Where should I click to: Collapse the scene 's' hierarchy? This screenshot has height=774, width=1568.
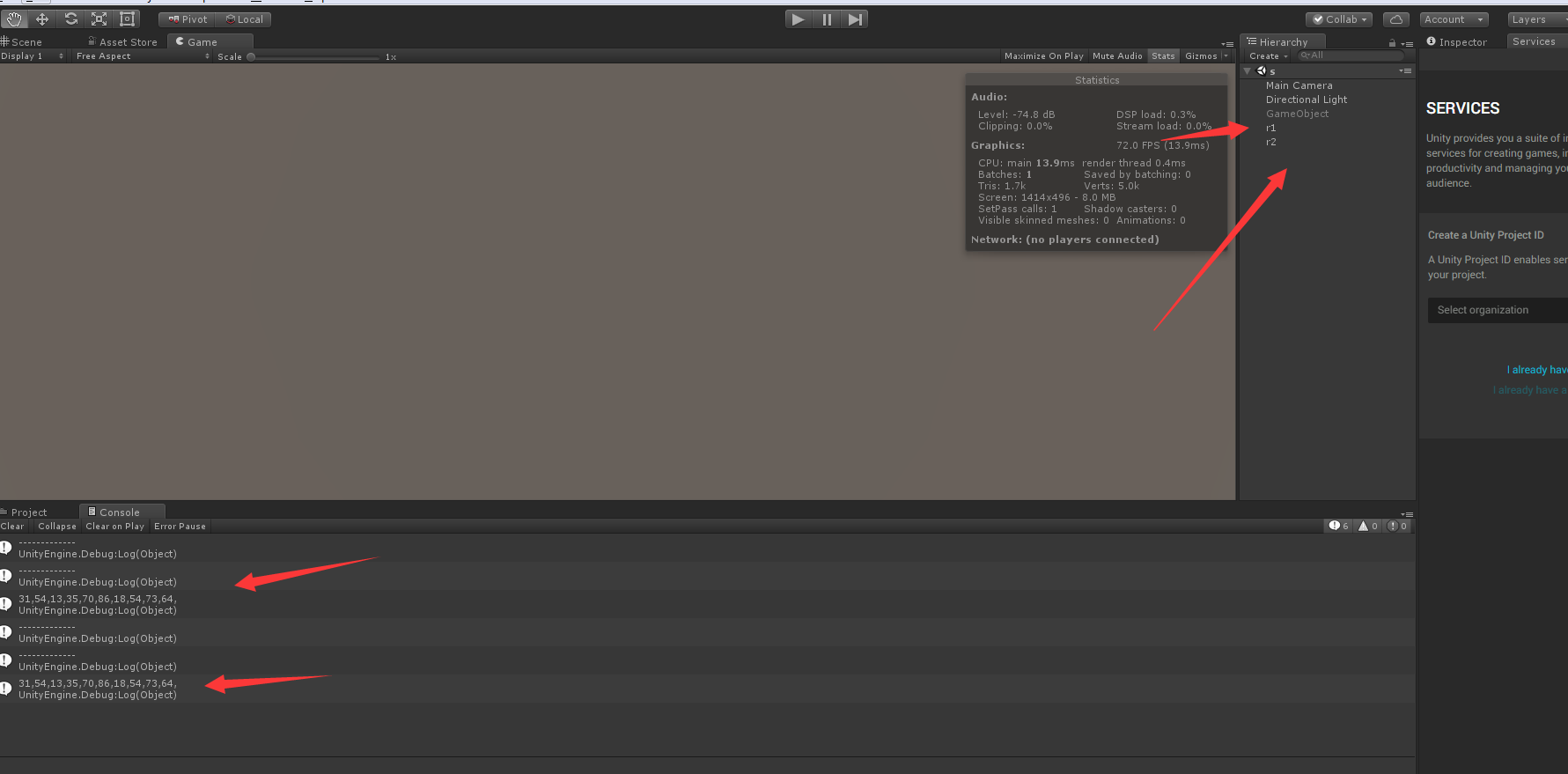[x=1247, y=71]
